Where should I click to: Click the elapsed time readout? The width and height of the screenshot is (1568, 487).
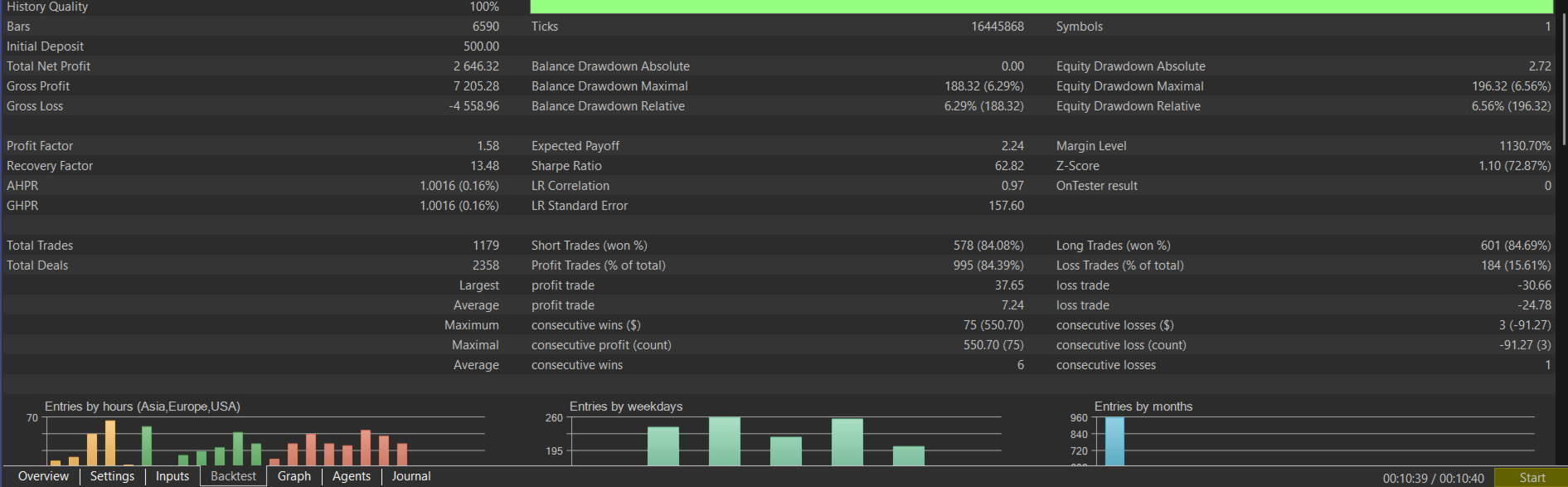coord(1433,478)
